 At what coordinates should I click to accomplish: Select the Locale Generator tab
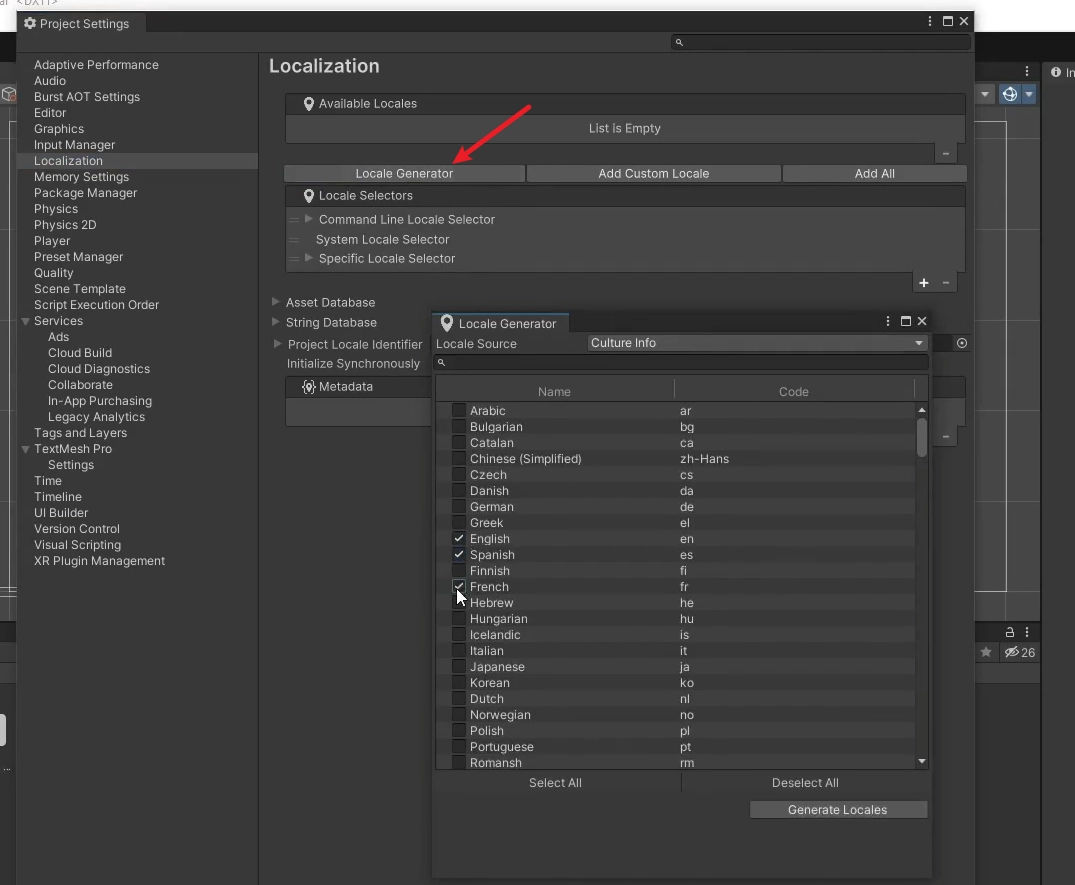coord(500,323)
